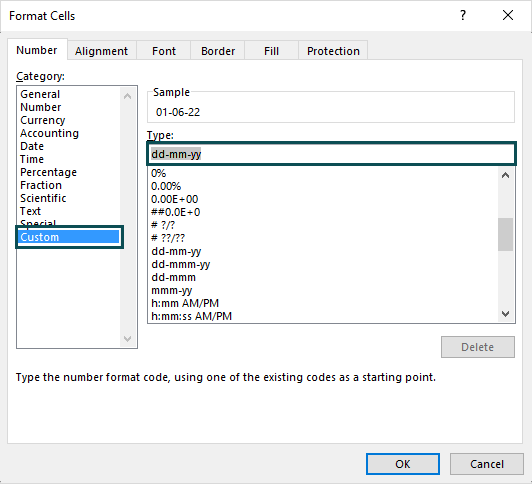Select the Custom category
Viewport: 532px width, 484px height.
pos(69,237)
